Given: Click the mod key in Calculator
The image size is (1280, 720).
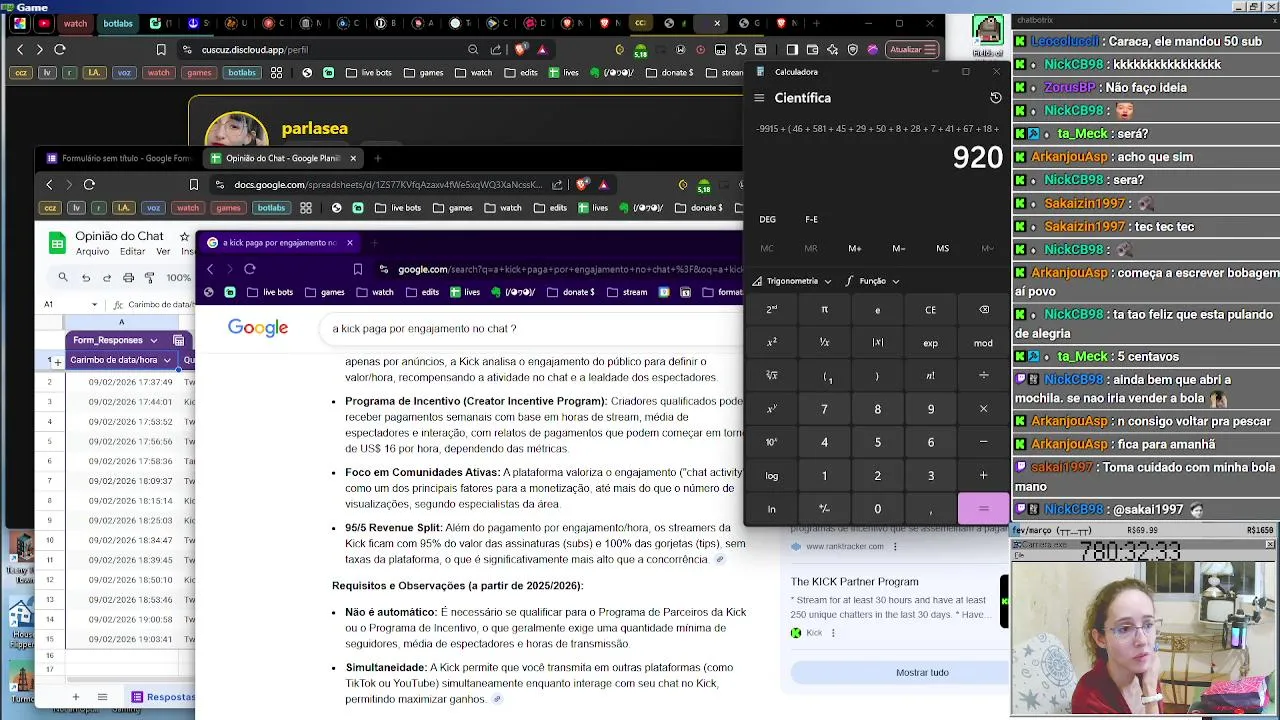Looking at the screenshot, I should click(x=983, y=343).
